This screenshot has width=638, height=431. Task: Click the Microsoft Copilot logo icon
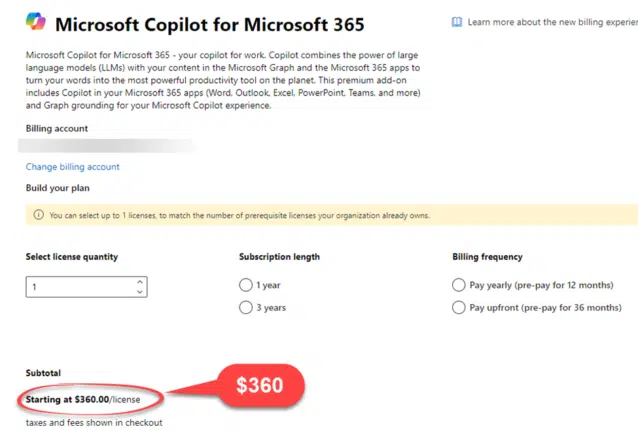coord(36,22)
